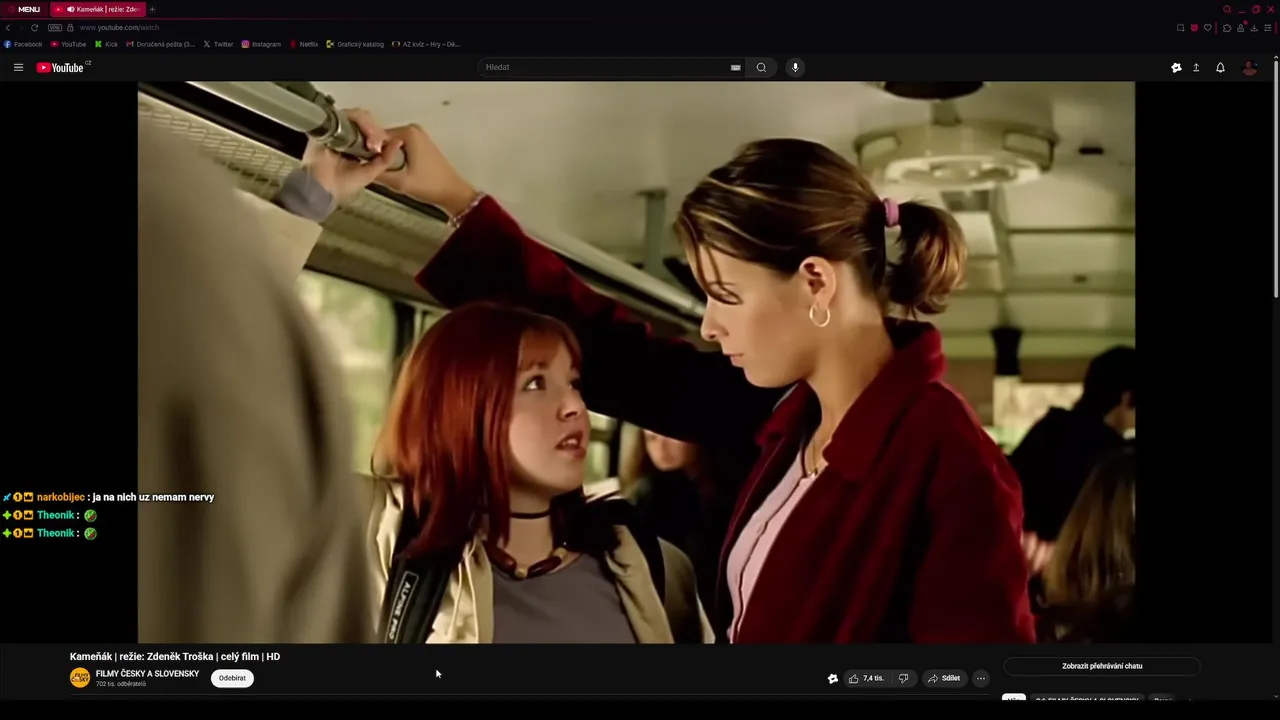Viewport: 1280px width, 720px height.
Task: Toggle the red ad-blocker shield icon
Action: 1194,27
